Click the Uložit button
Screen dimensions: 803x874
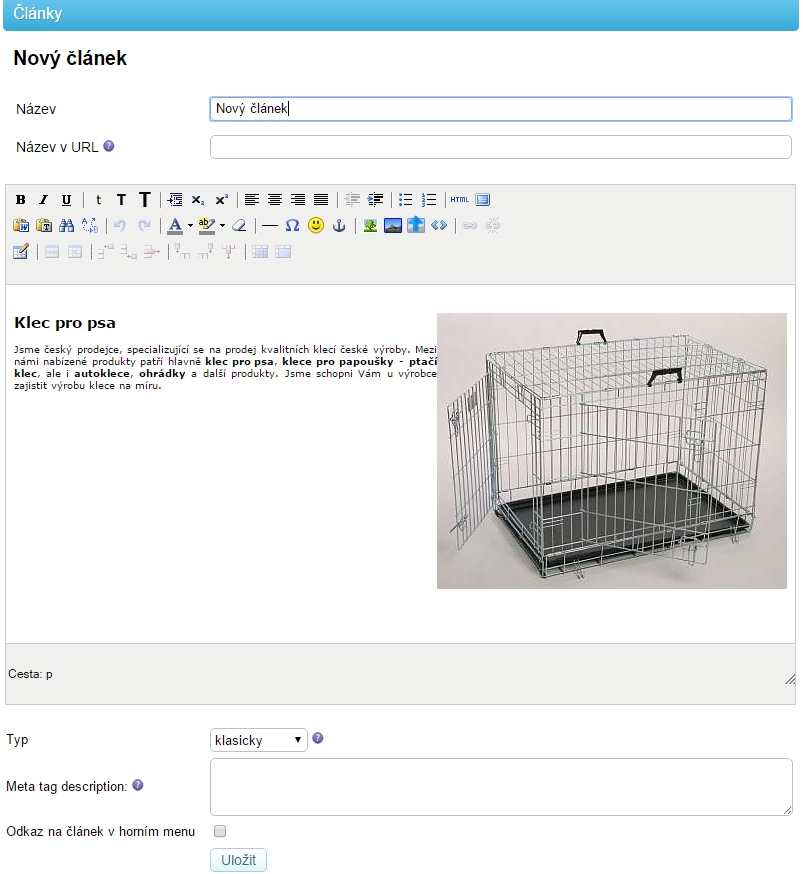tap(238, 860)
